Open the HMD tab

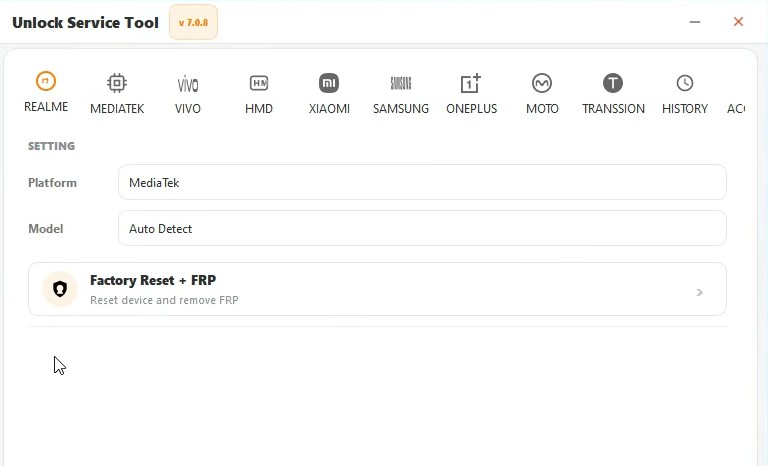point(259,94)
